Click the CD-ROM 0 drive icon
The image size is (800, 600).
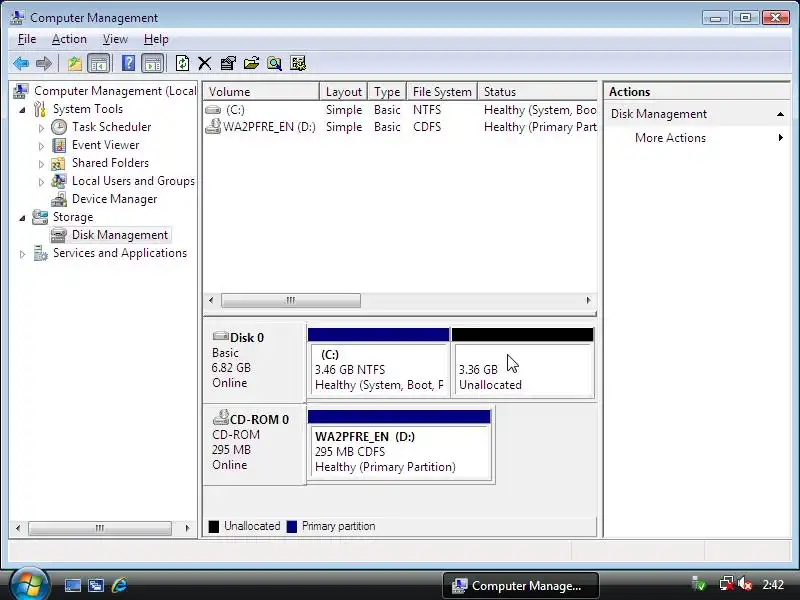(220, 418)
